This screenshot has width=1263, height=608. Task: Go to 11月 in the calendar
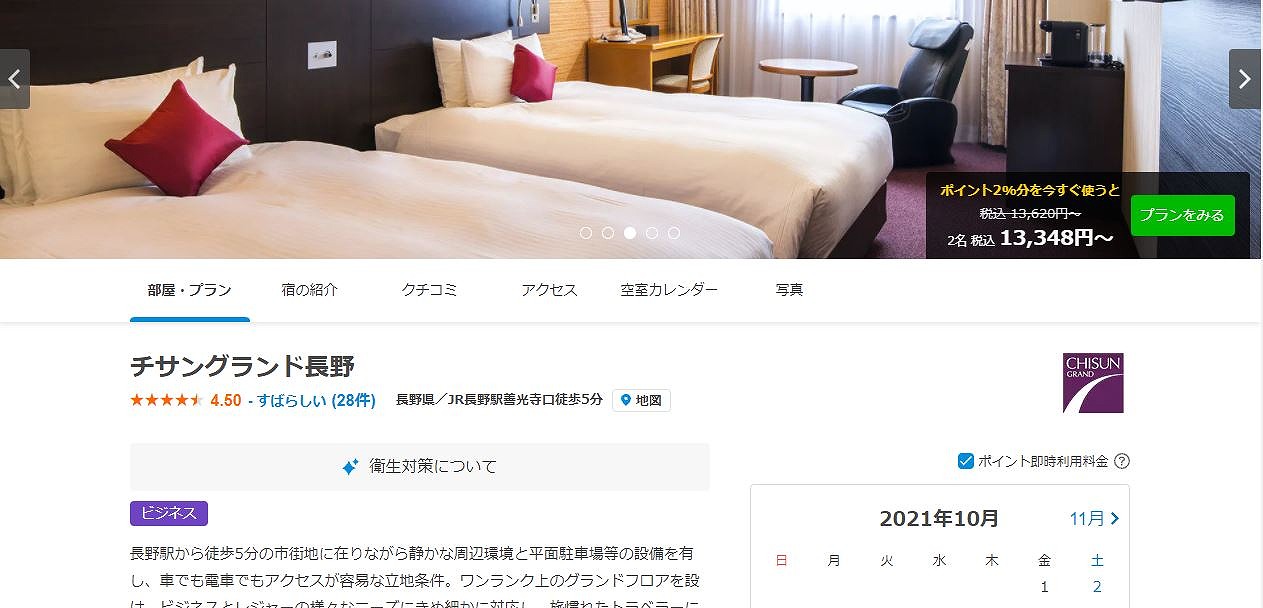[1094, 518]
